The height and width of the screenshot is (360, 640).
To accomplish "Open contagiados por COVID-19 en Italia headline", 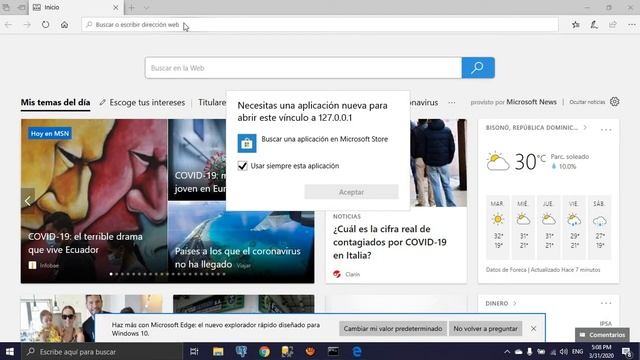I will tap(390, 242).
